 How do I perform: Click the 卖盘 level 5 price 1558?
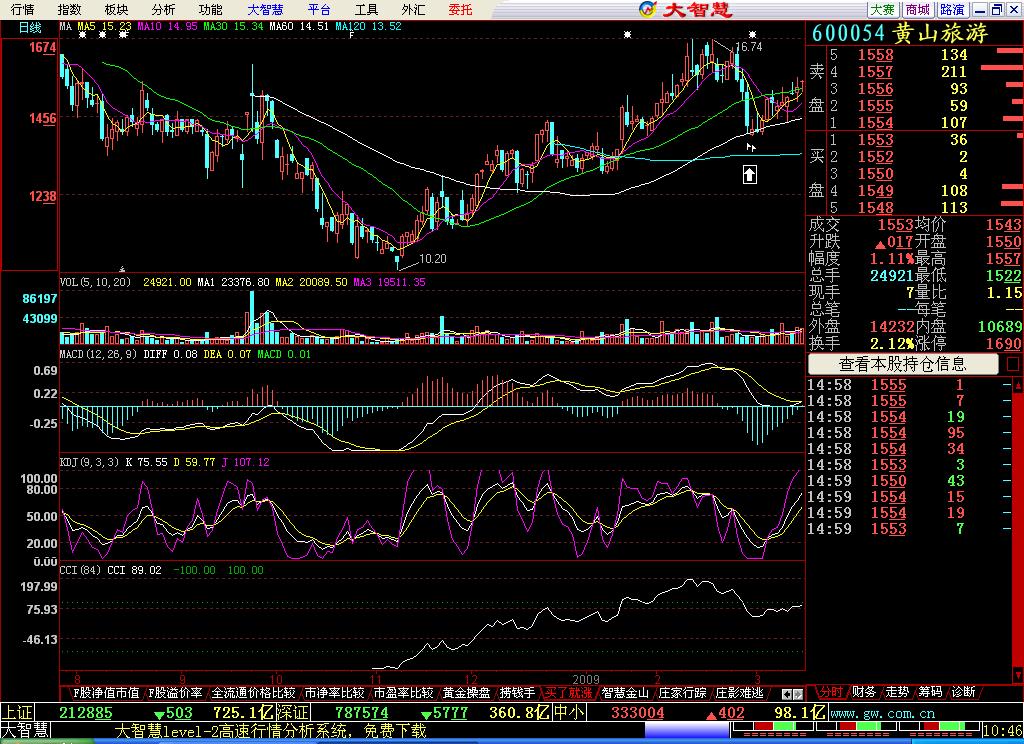pos(875,55)
